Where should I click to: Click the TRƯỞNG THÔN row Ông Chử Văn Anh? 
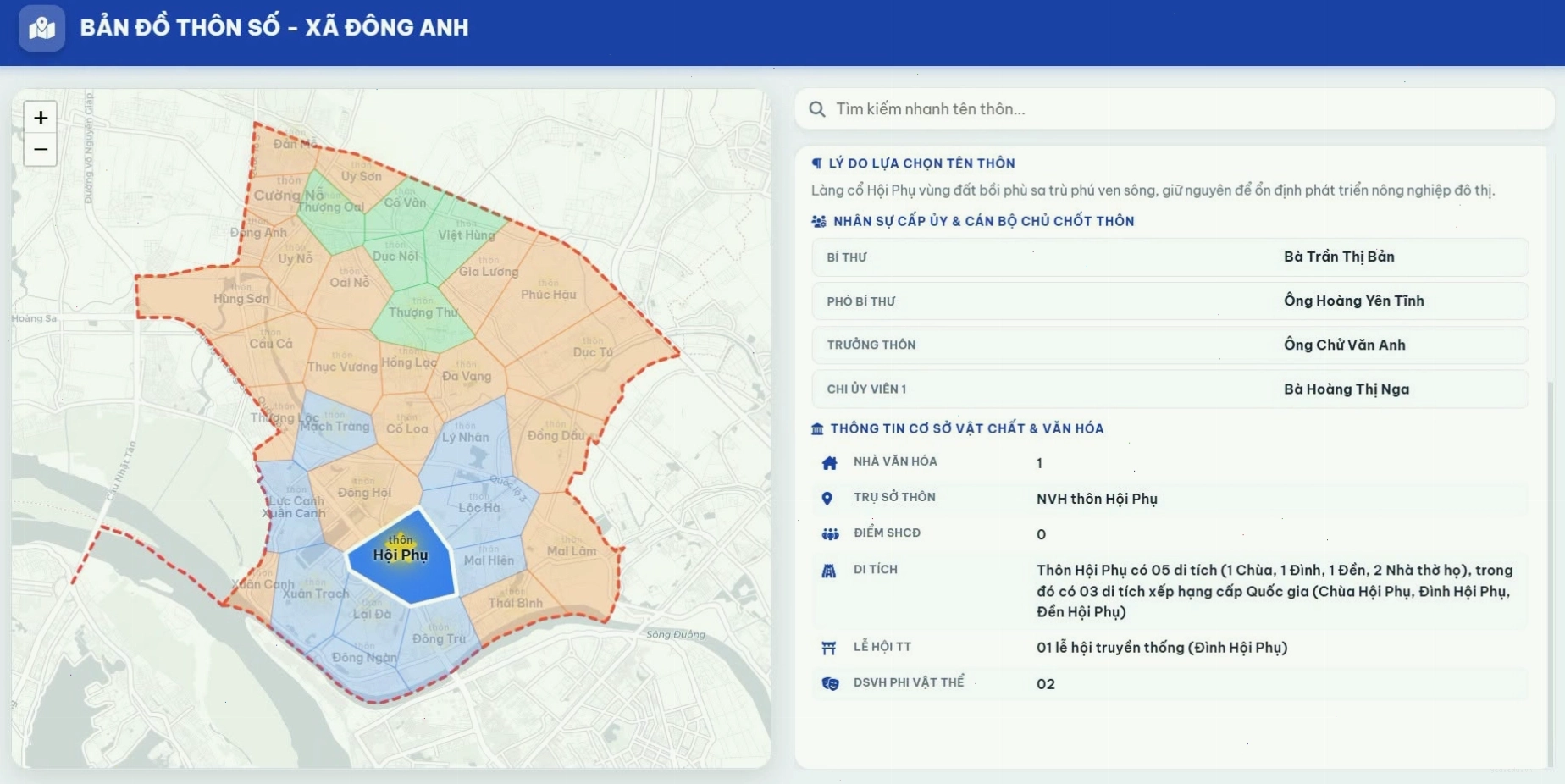[x=1170, y=345]
